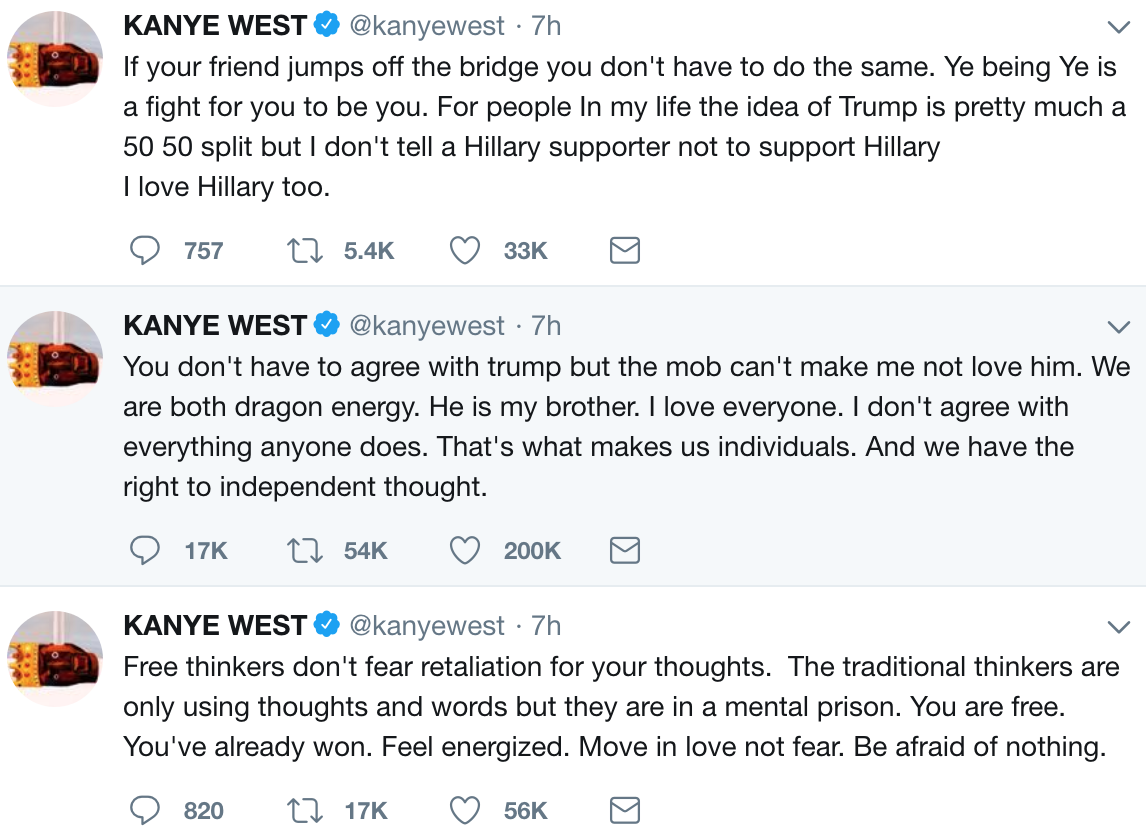Open the @kanyewest handle on first tweet
The width and height of the screenshot is (1146, 832).
pyautogui.click(x=426, y=26)
